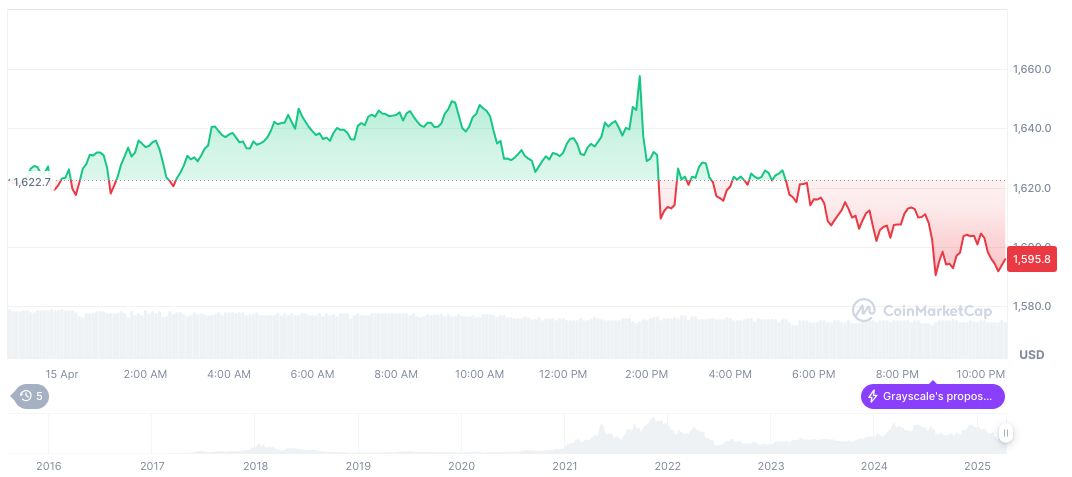Select year 2016 on the timeline navigator
Screen dimensions: 1072x477
(x=47, y=466)
